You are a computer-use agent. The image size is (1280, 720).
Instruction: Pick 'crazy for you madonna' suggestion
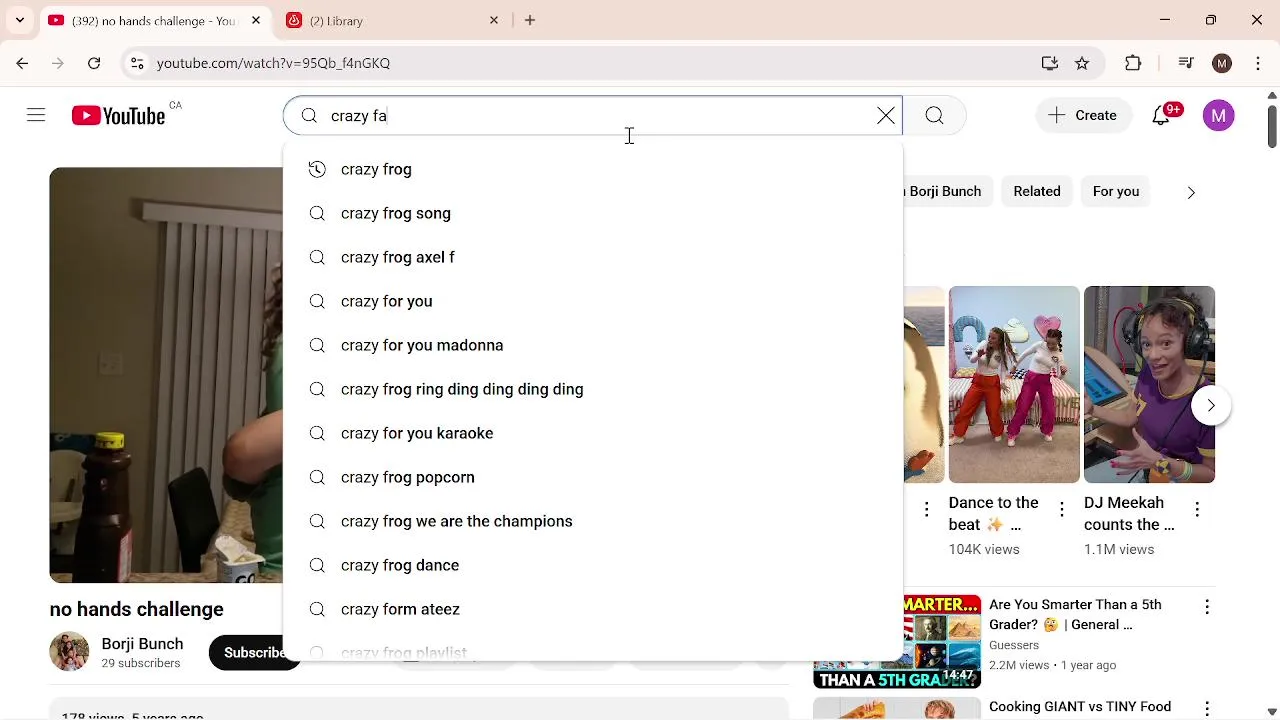(x=593, y=345)
